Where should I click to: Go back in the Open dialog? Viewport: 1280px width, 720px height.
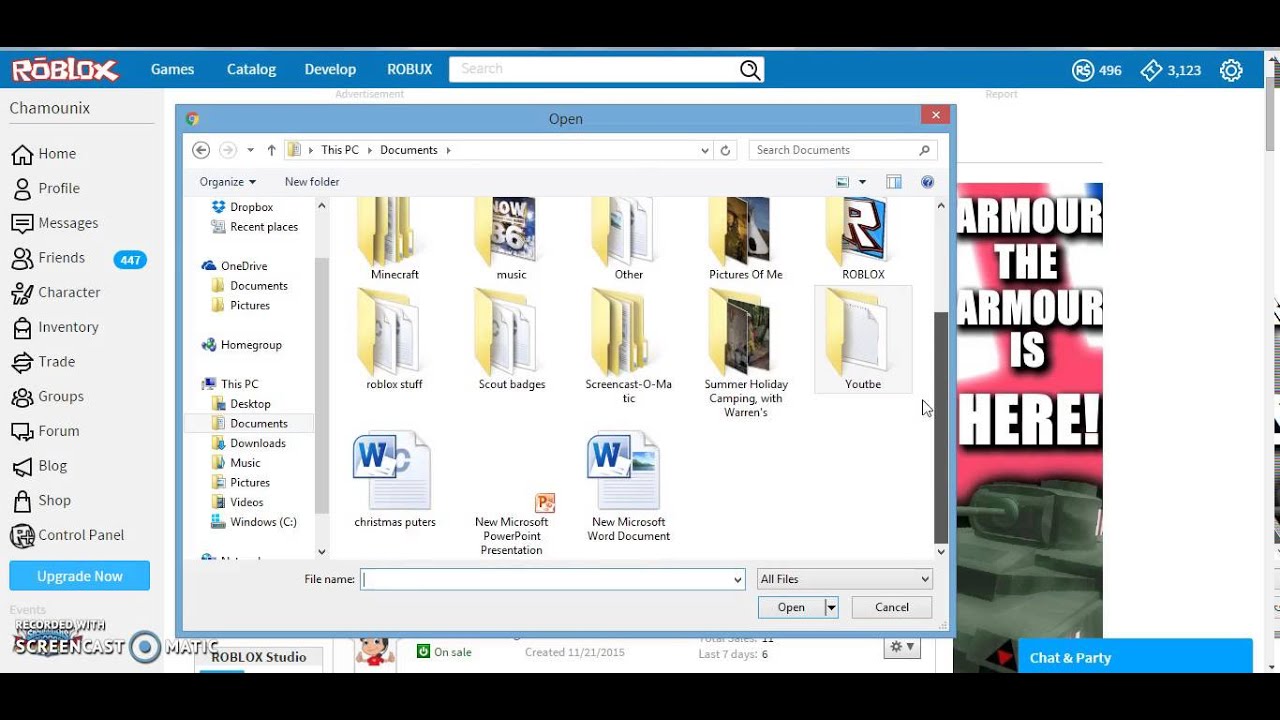(x=201, y=150)
